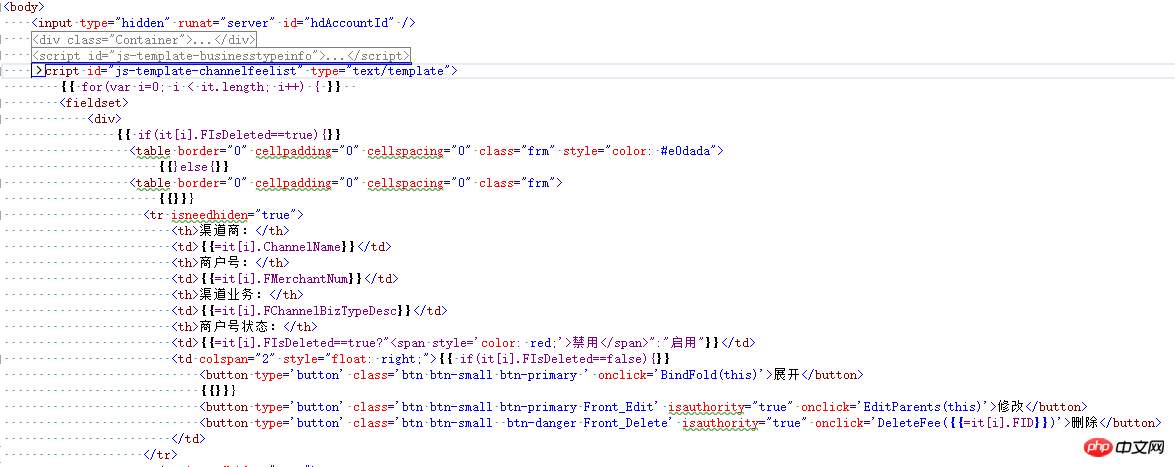Viewport: 1175px width, 467px height.
Task: Click the 渠道业务: header cell text
Action: [233, 295]
